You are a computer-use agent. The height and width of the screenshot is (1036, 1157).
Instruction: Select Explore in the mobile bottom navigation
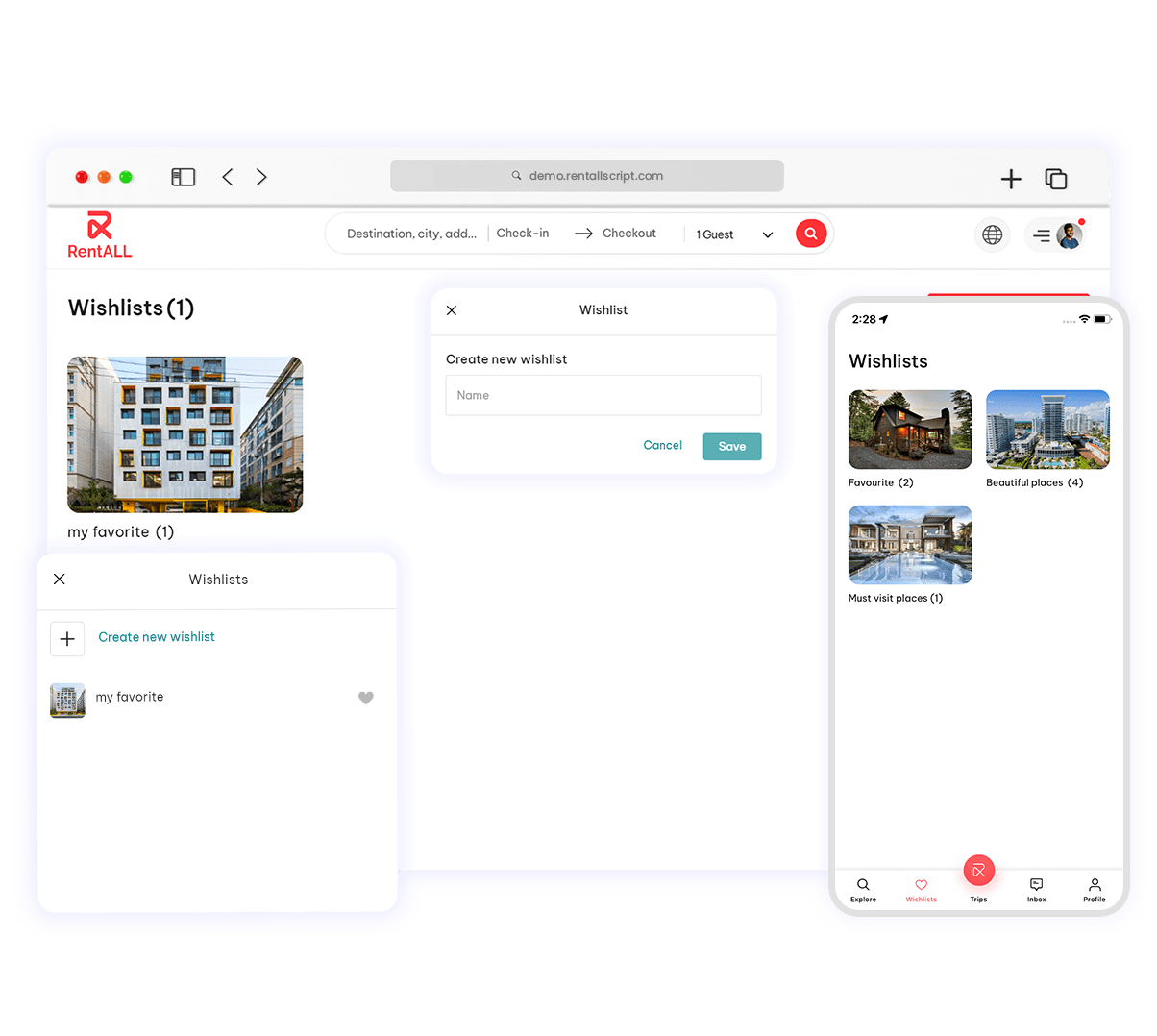pos(862,889)
